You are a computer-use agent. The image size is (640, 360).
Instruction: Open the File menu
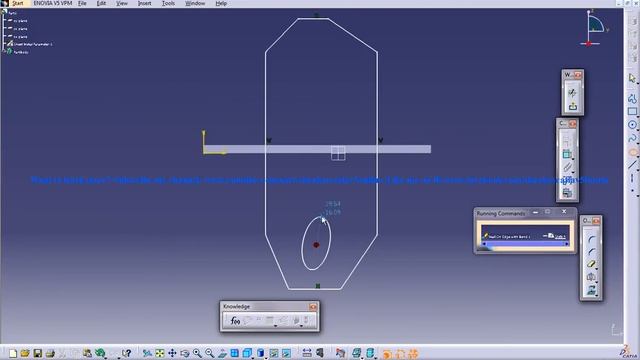point(82,3)
